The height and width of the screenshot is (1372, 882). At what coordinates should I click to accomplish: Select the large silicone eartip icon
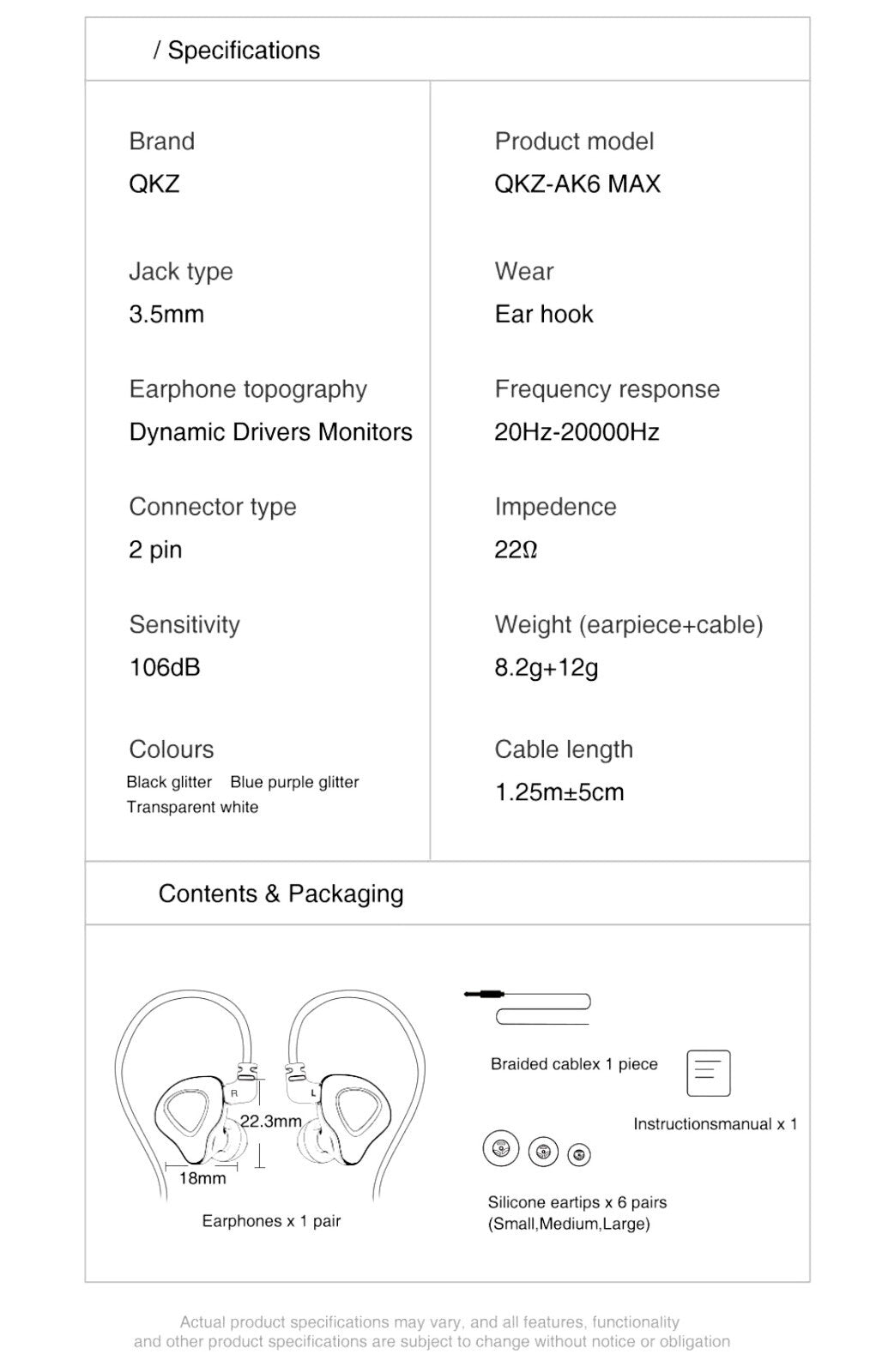coord(501,1148)
